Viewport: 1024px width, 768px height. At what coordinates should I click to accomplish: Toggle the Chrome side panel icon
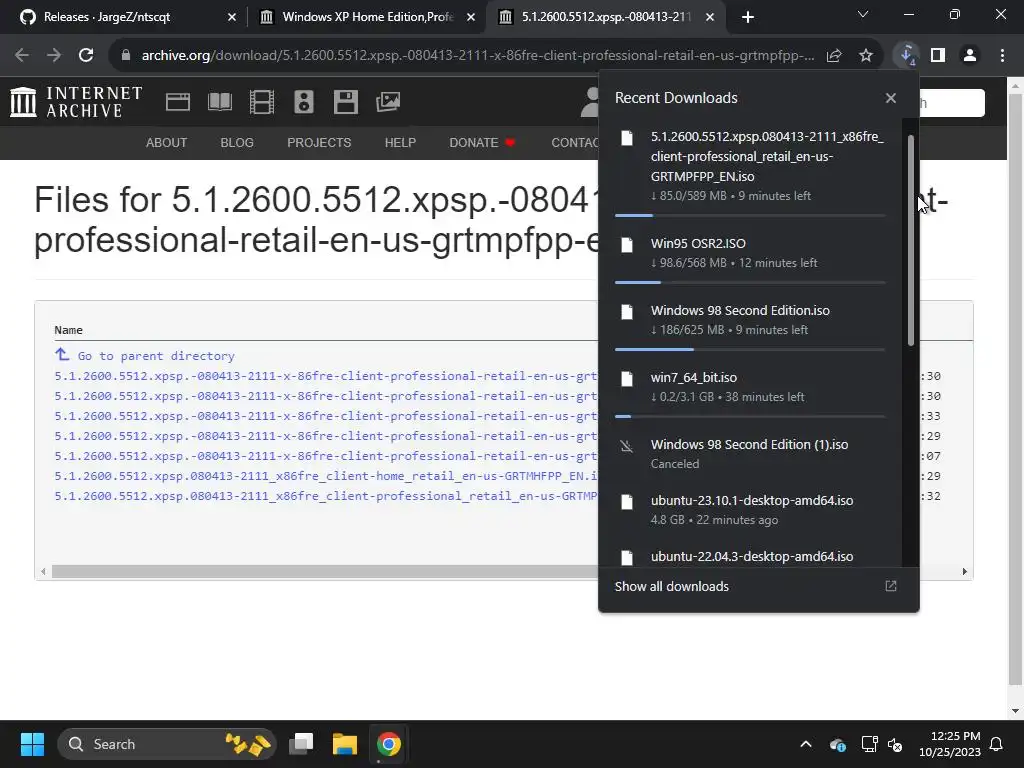[938, 56]
